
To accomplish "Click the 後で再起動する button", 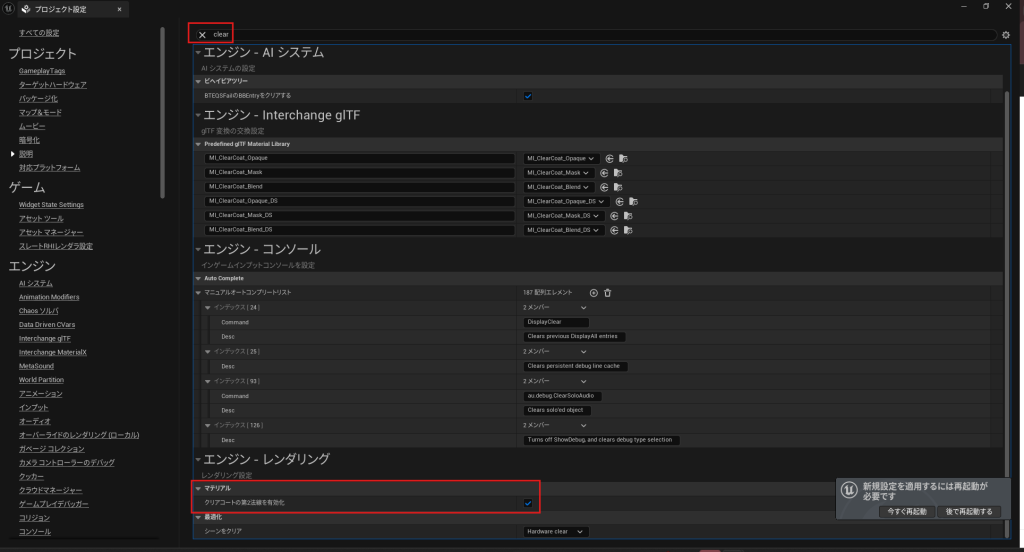I will (x=968, y=511).
